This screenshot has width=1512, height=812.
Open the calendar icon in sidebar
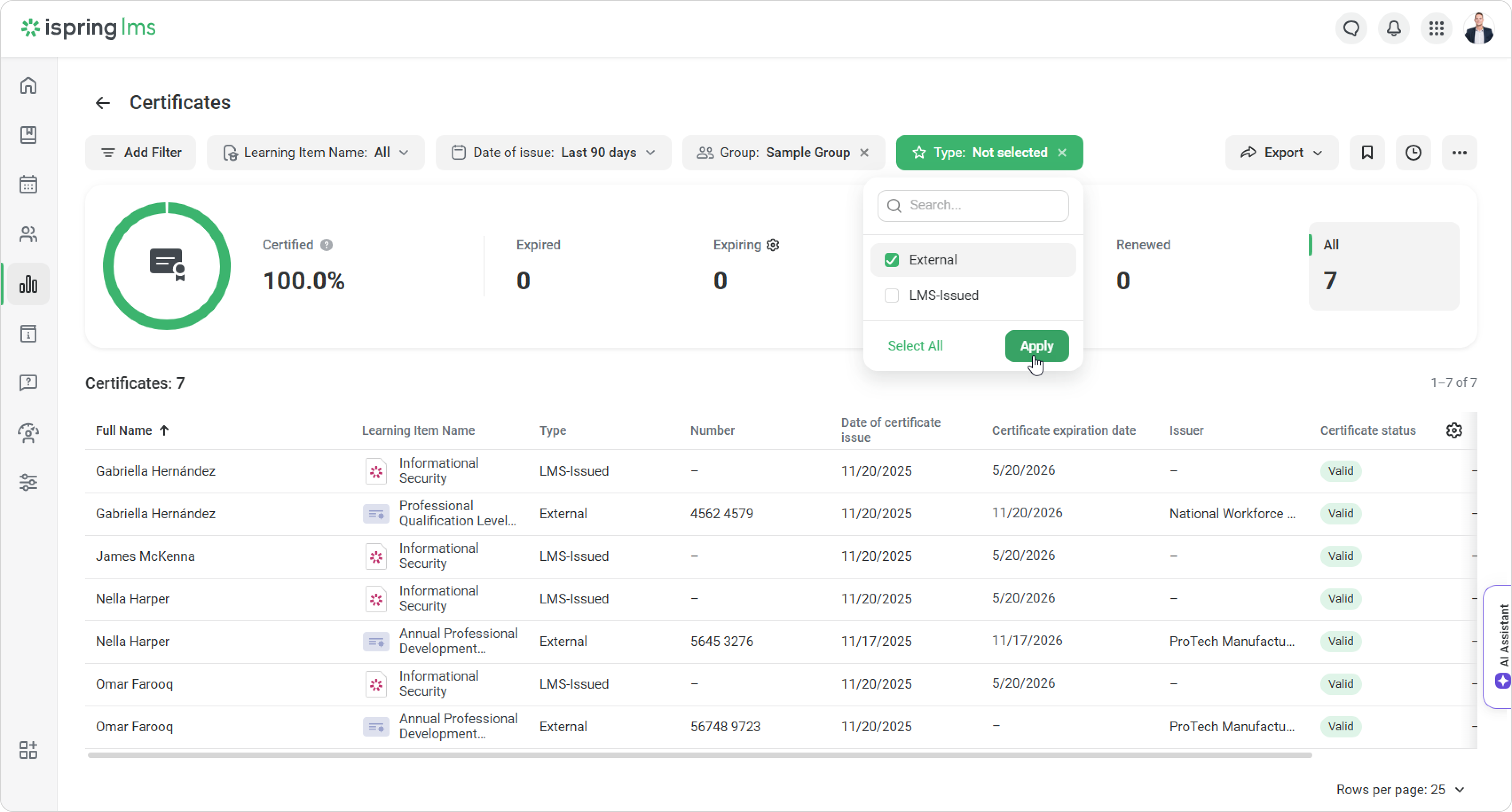click(x=28, y=185)
